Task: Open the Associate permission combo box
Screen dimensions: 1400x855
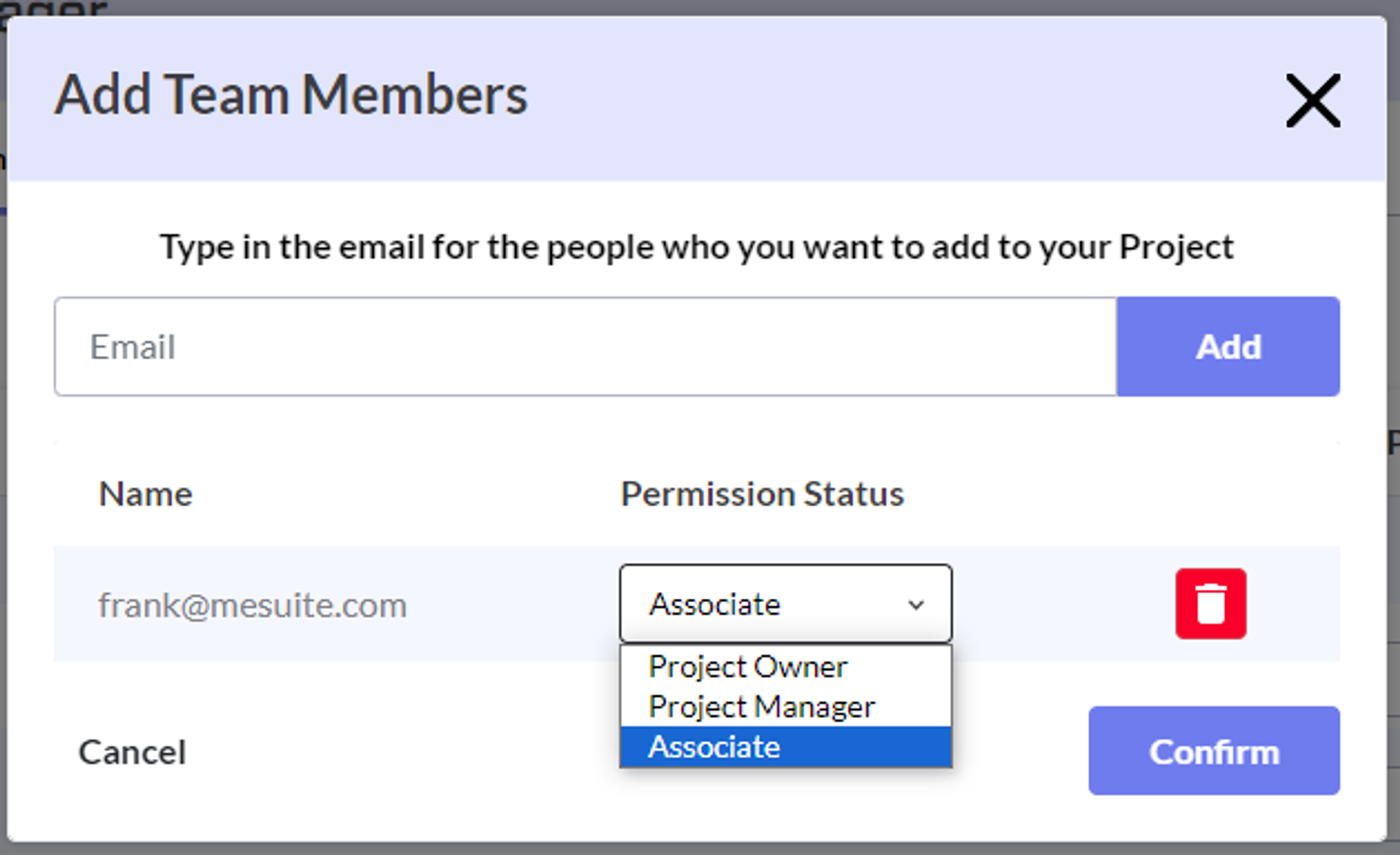Action: [770, 604]
